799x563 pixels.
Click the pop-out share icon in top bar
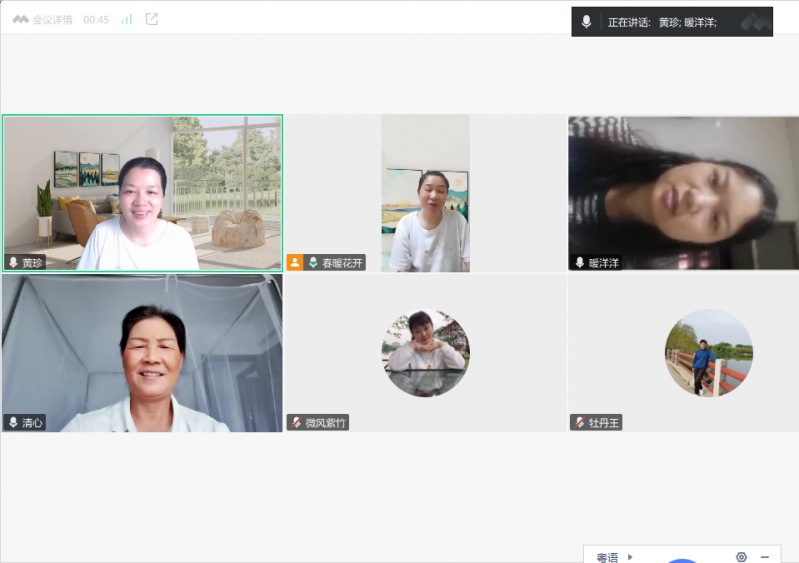click(152, 19)
